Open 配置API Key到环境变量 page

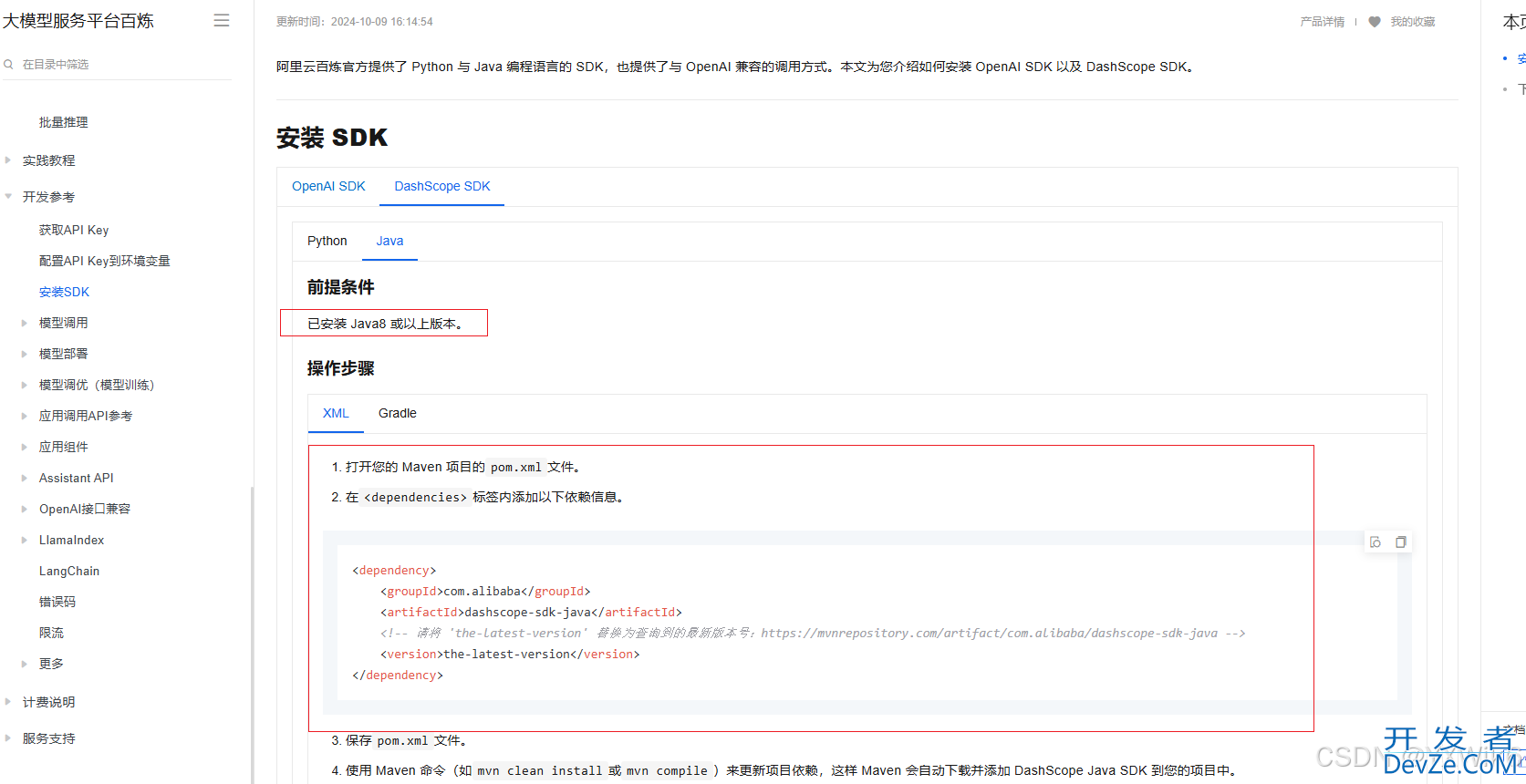click(105, 261)
